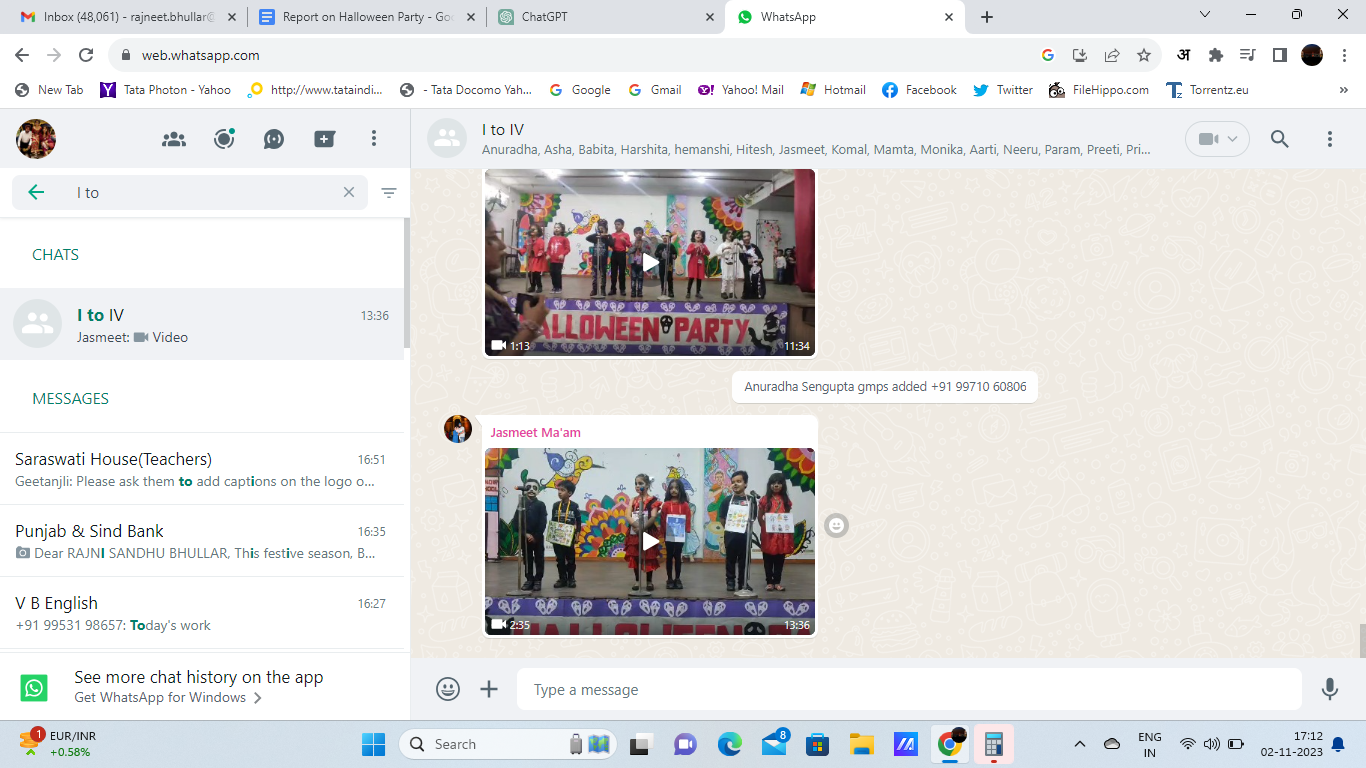
Task: Click in the Type a message field
Action: tap(909, 689)
